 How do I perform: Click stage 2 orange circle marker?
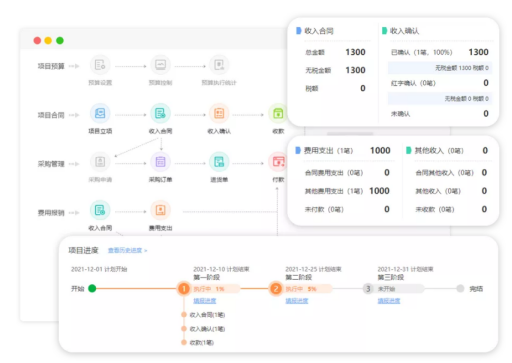click(x=276, y=289)
